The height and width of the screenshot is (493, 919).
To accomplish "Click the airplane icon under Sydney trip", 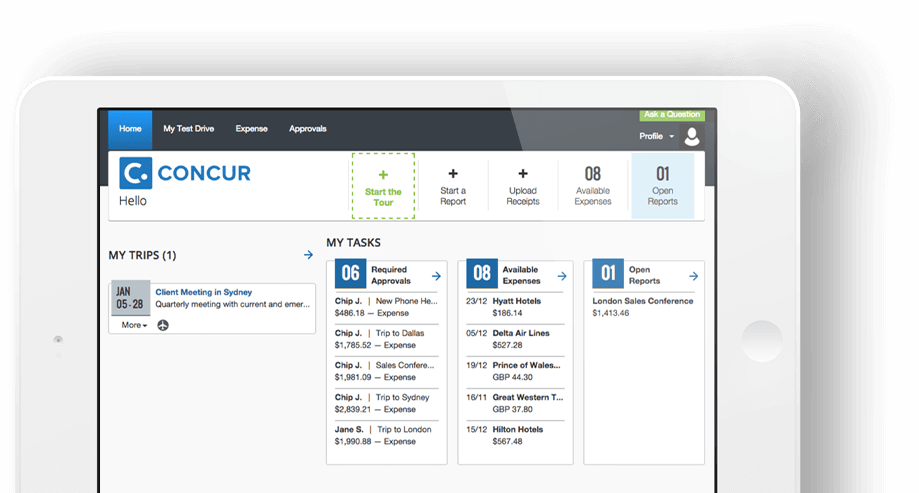I will tap(163, 325).
